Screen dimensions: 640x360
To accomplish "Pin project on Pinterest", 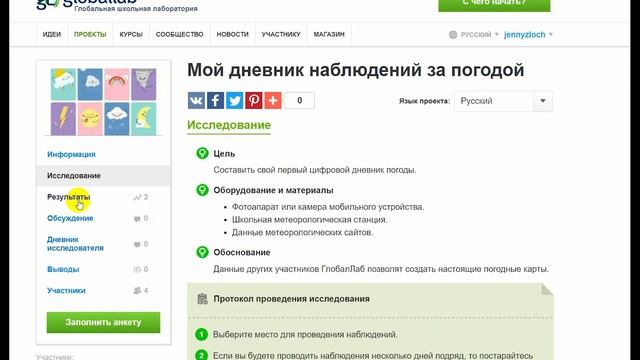I will 253,100.
